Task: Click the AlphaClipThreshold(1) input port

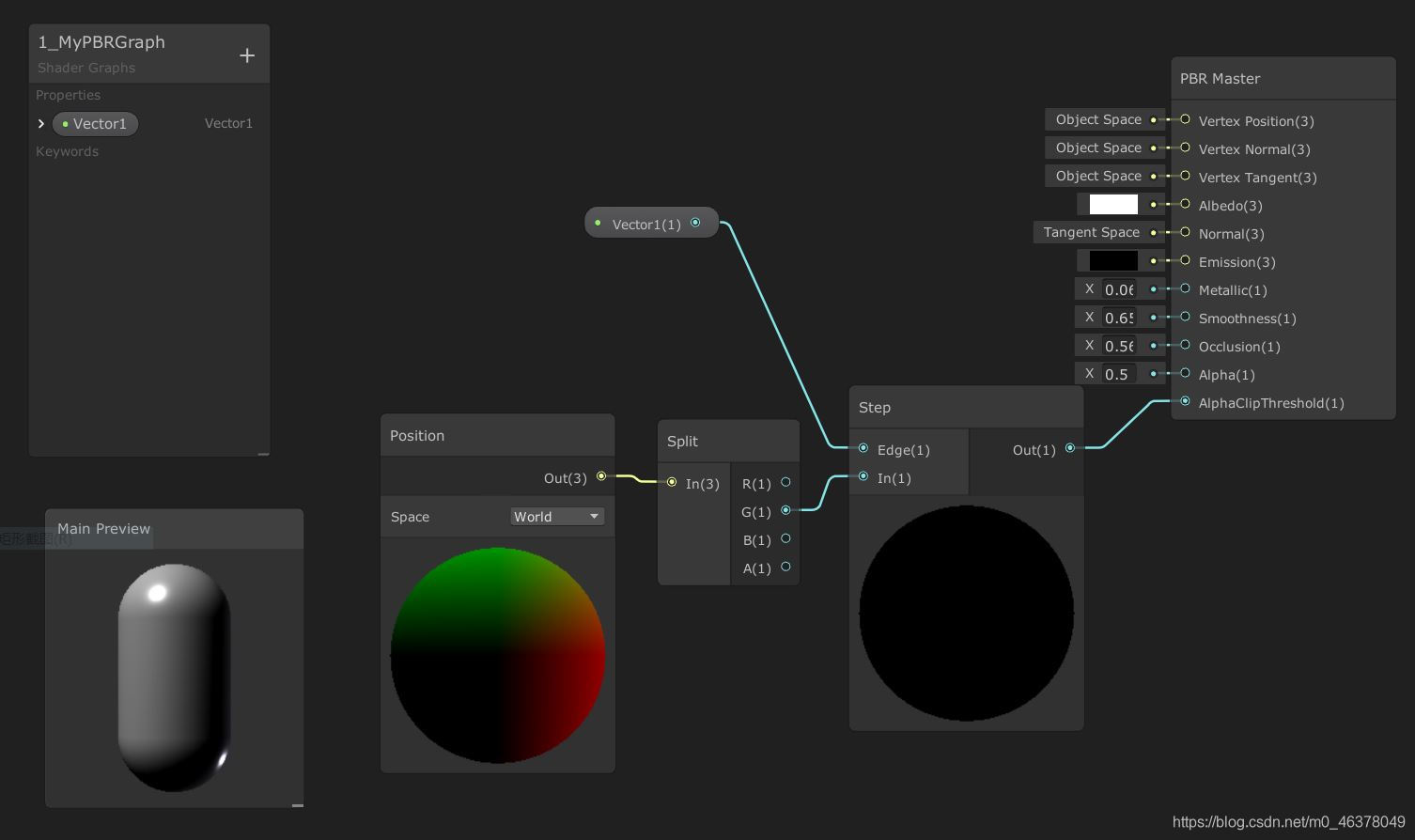Action: (1185, 401)
